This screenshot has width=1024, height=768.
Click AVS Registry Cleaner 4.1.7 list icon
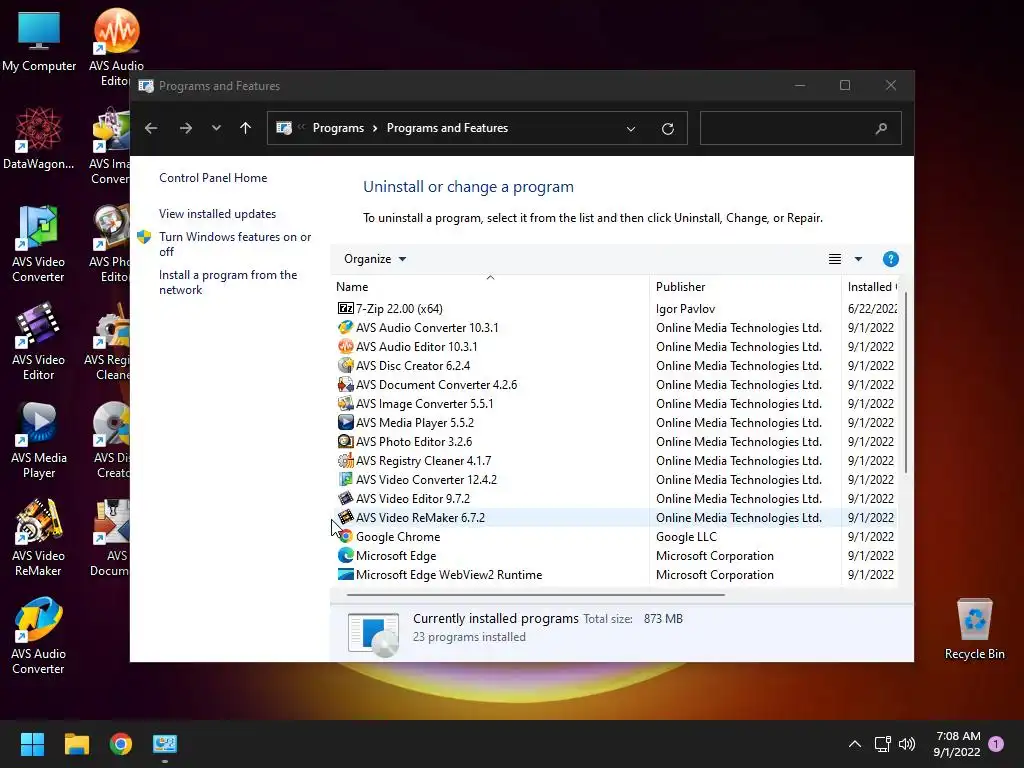345,460
